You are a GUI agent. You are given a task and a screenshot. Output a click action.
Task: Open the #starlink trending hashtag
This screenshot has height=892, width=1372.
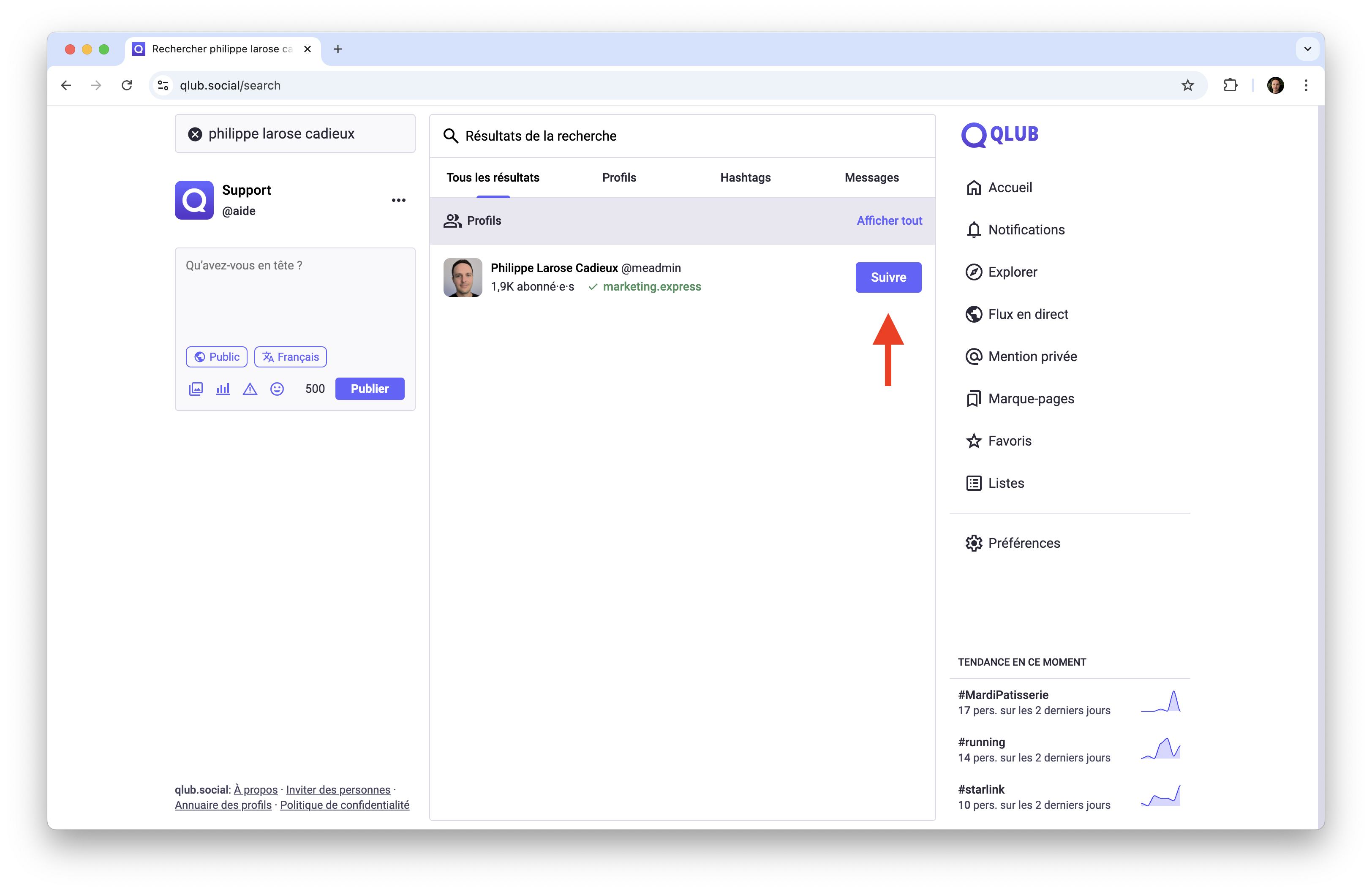pos(981,790)
